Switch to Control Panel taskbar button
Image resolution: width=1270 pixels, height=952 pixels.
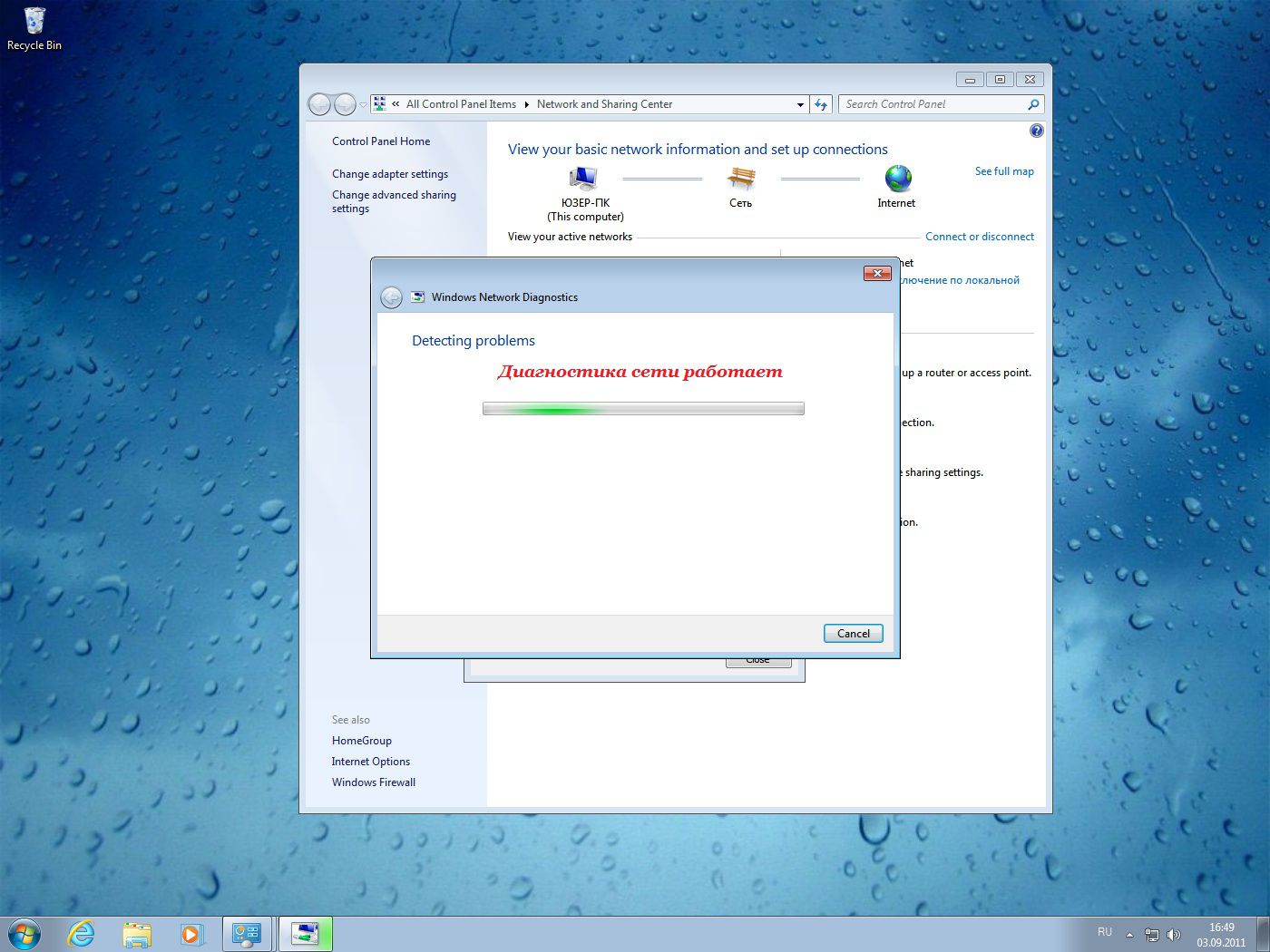[x=247, y=934]
